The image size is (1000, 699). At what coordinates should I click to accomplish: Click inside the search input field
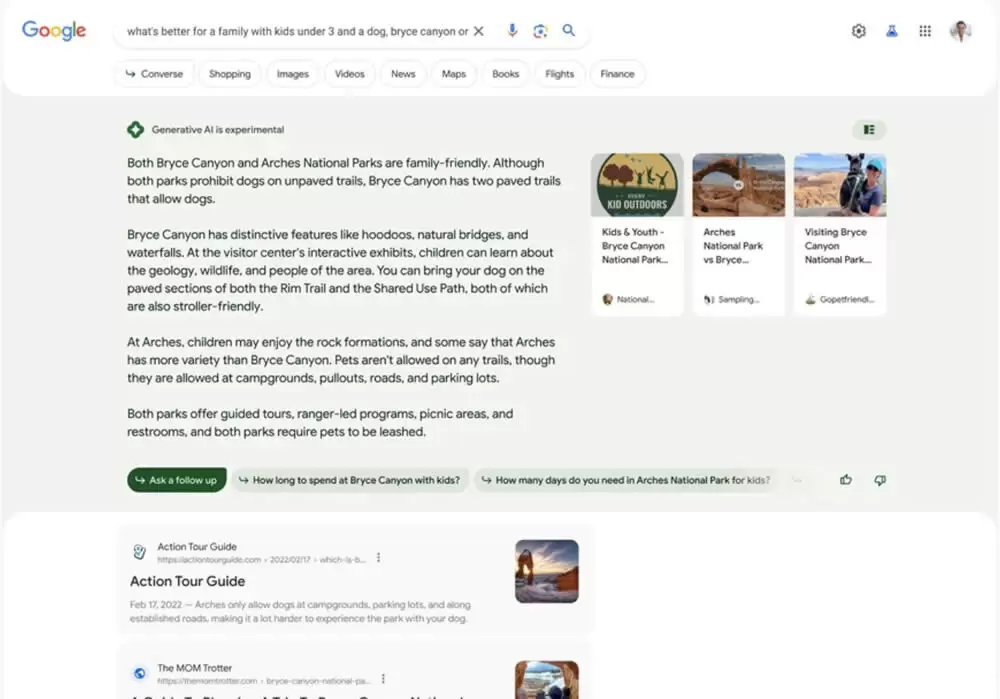pos(300,31)
